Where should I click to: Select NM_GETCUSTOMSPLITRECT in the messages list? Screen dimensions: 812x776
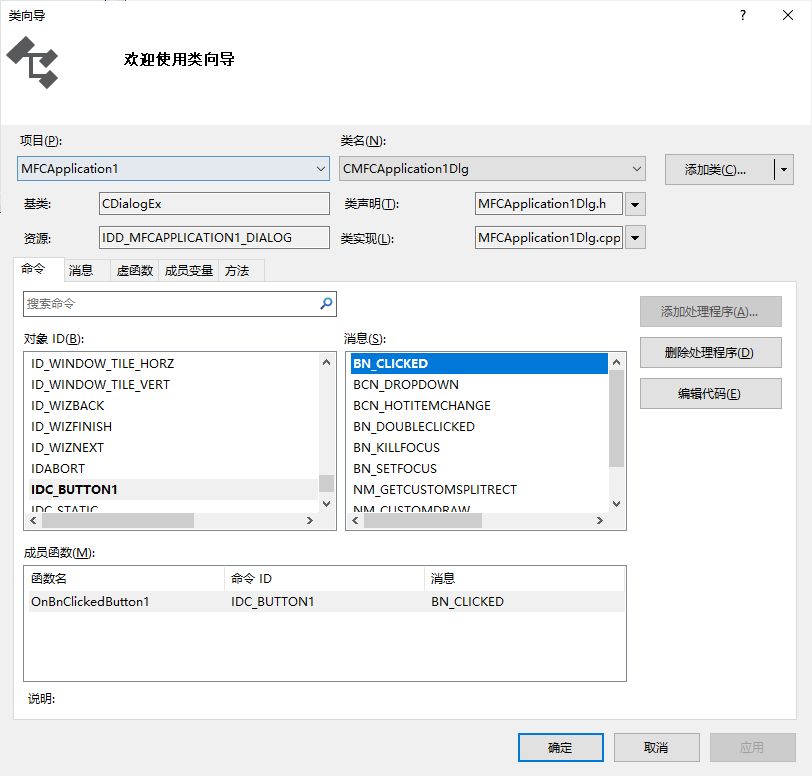479,490
